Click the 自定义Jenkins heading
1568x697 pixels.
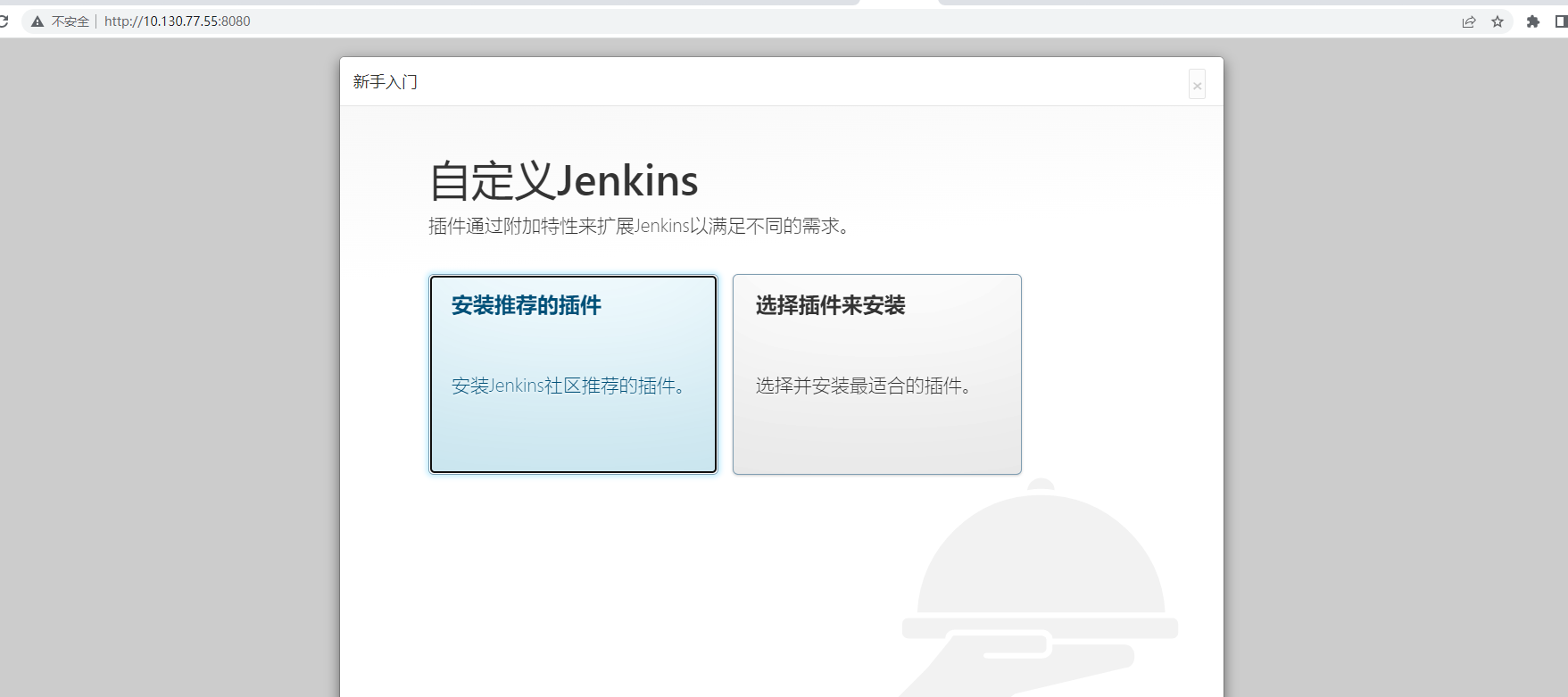[563, 181]
